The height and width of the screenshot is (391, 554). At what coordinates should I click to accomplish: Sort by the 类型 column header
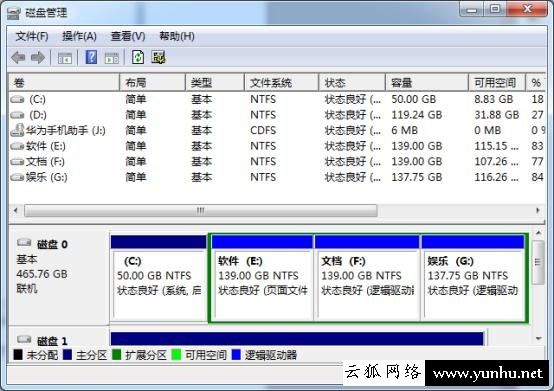pyautogui.click(x=215, y=83)
